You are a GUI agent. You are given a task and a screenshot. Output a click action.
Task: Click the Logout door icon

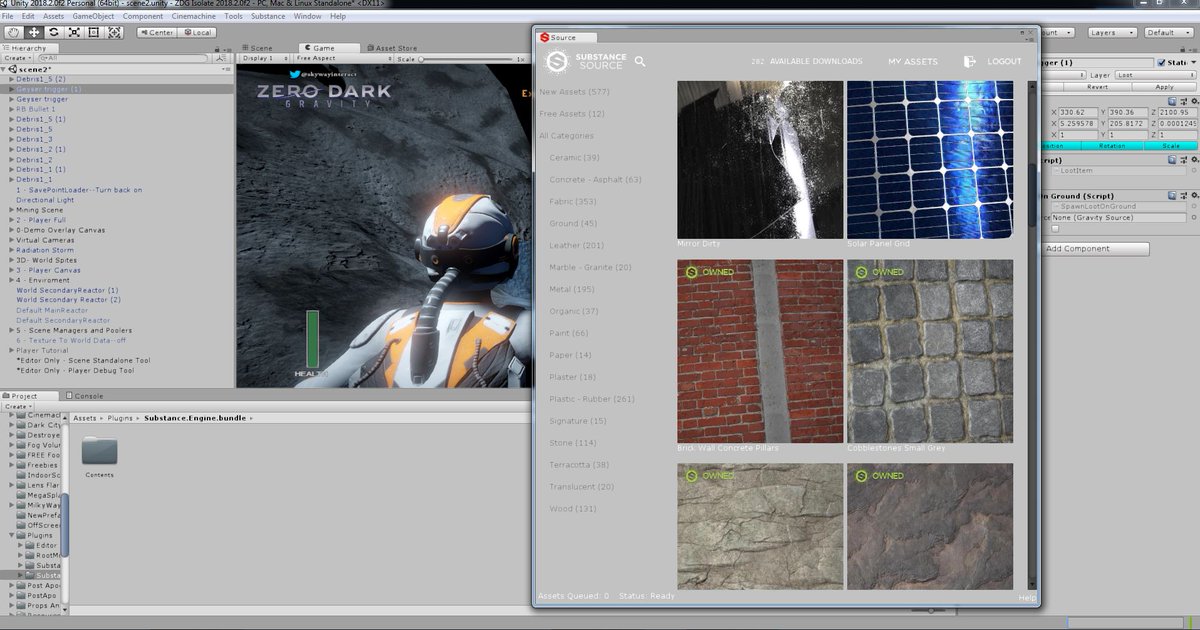(969, 62)
